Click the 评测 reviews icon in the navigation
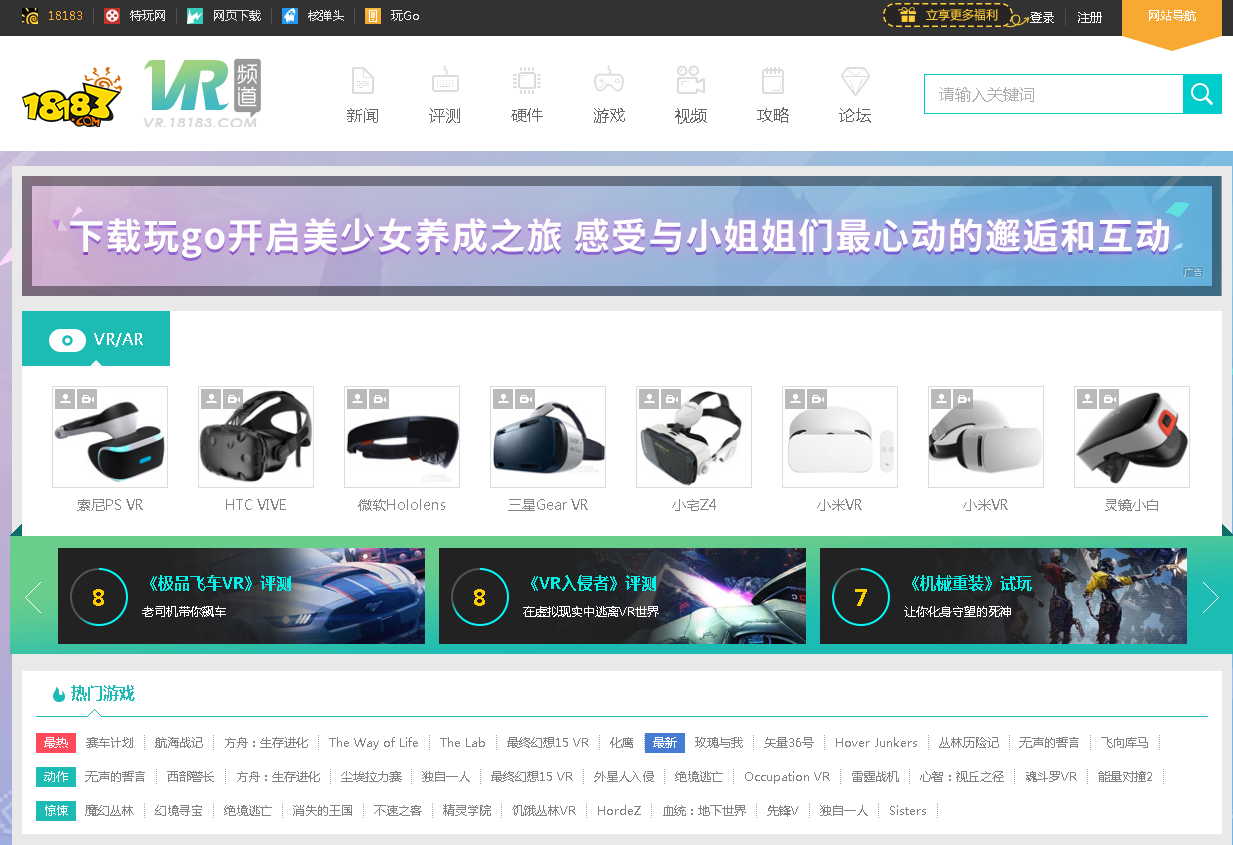Image resolution: width=1233 pixels, height=845 pixels. [x=444, y=82]
